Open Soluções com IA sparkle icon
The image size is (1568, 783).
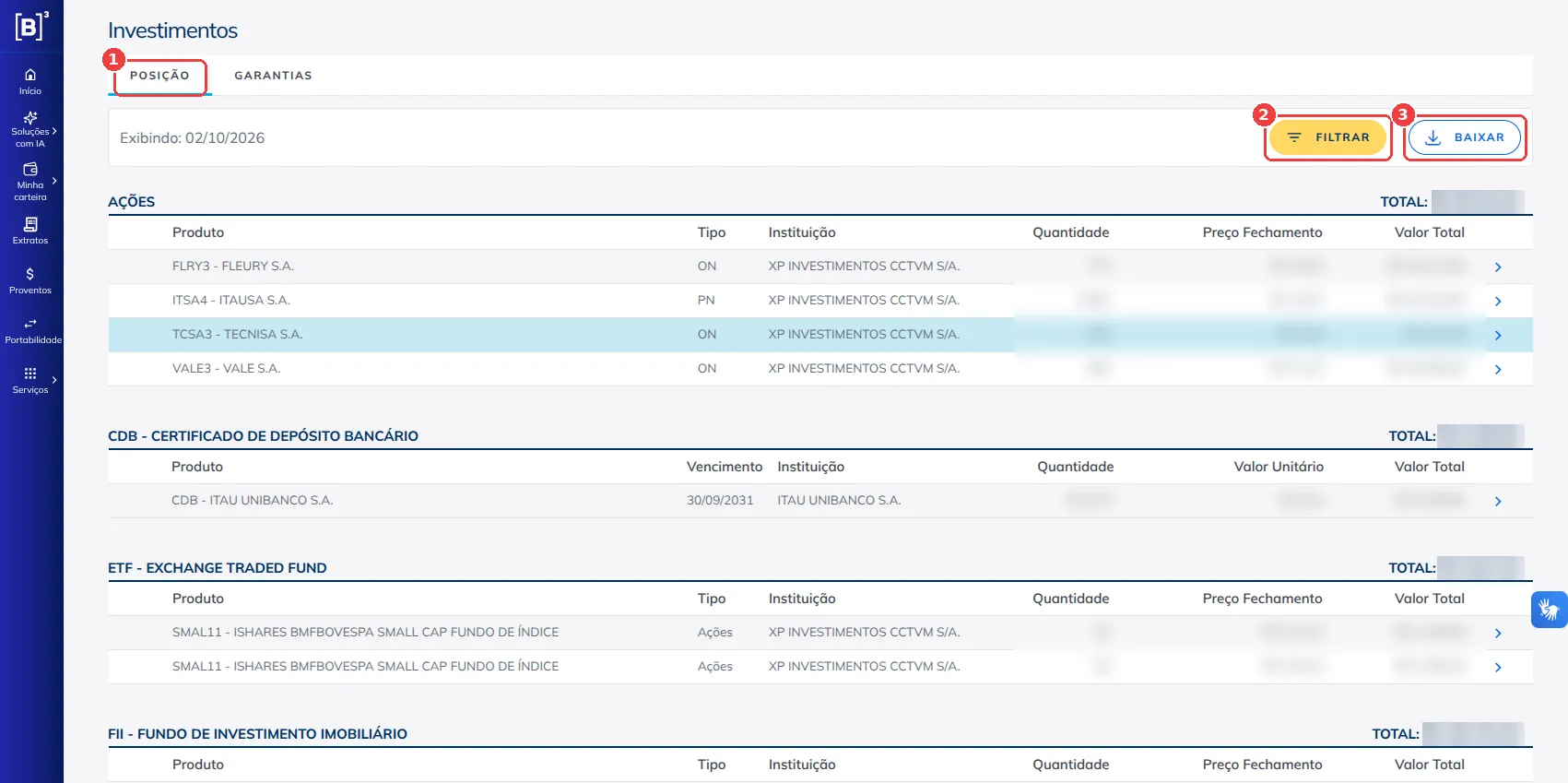tap(30, 117)
